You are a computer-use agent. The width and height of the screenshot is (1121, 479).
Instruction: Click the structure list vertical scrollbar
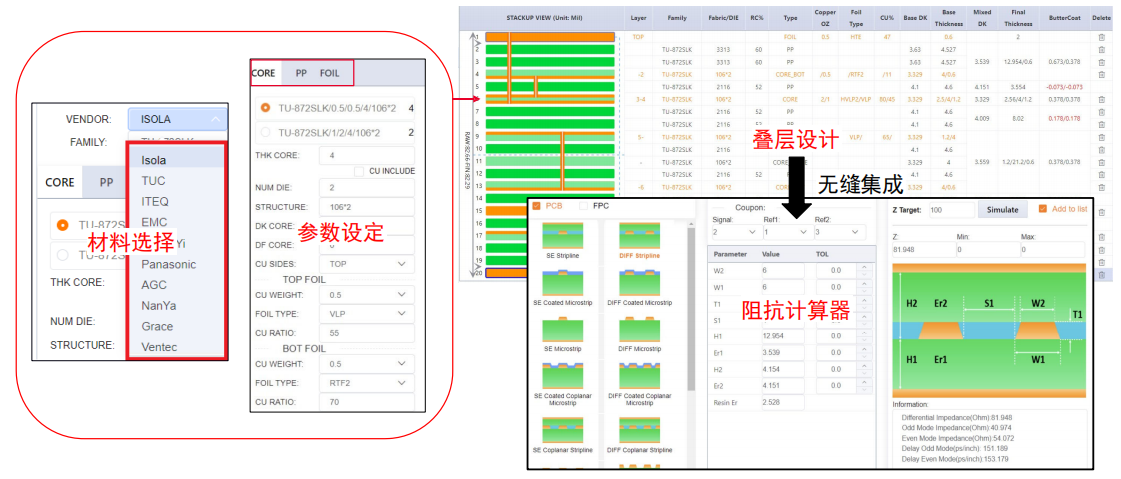pyautogui.click(x=691, y=307)
